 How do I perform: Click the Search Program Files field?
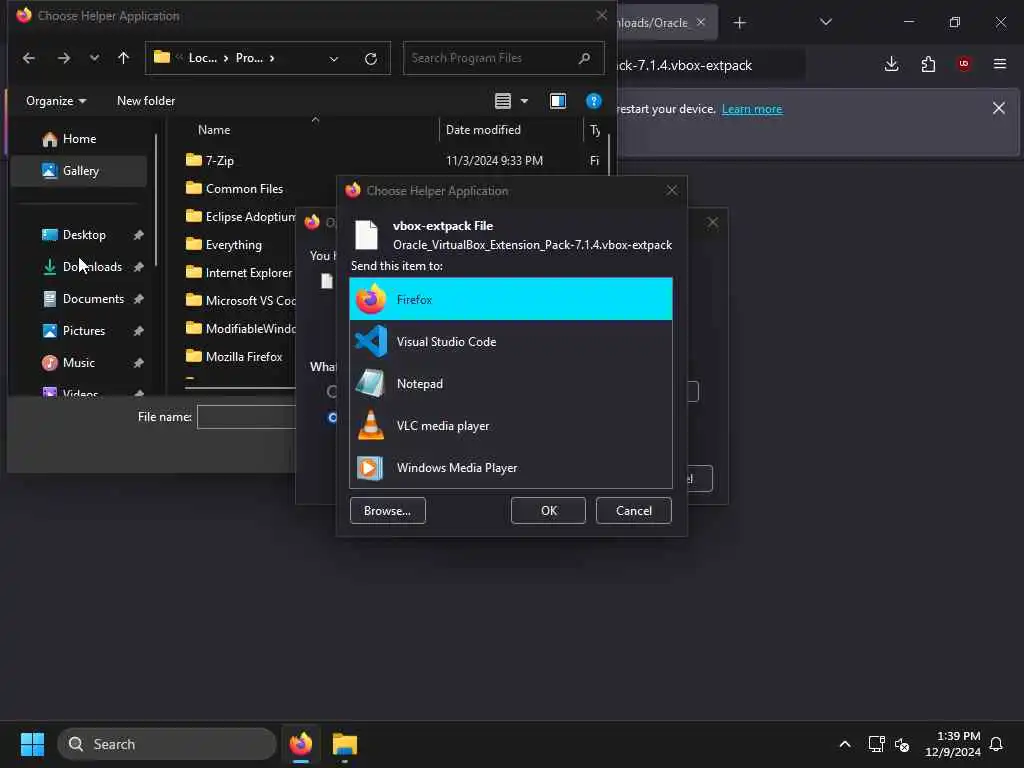[503, 58]
